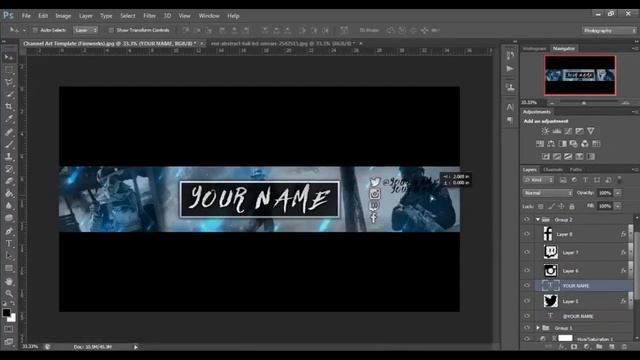Click the foreground color swatch
640x360 pixels.
(x=6, y=313)
